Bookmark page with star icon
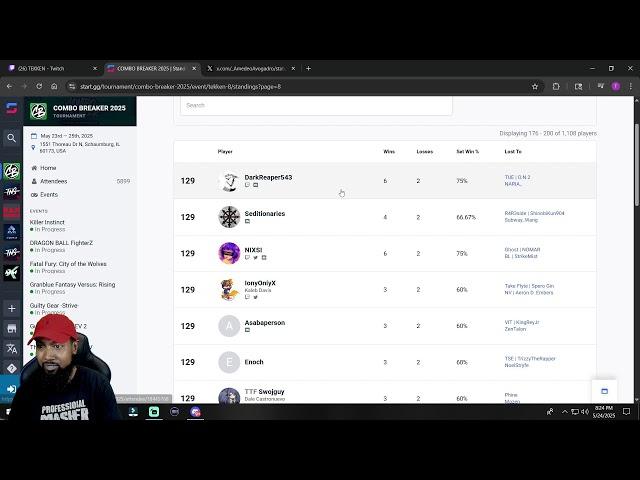This screenshot has width=640, height=480. pos(535,87)
